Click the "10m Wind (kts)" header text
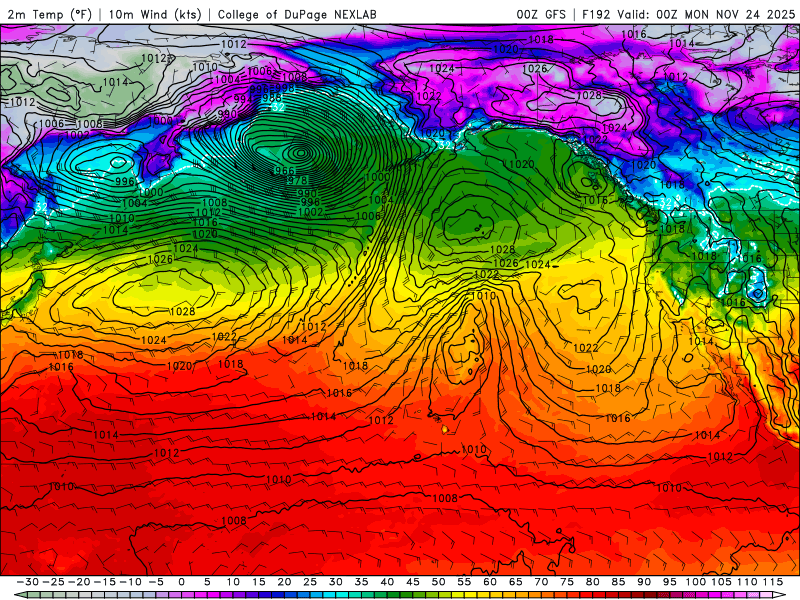 tap(155, 14)
